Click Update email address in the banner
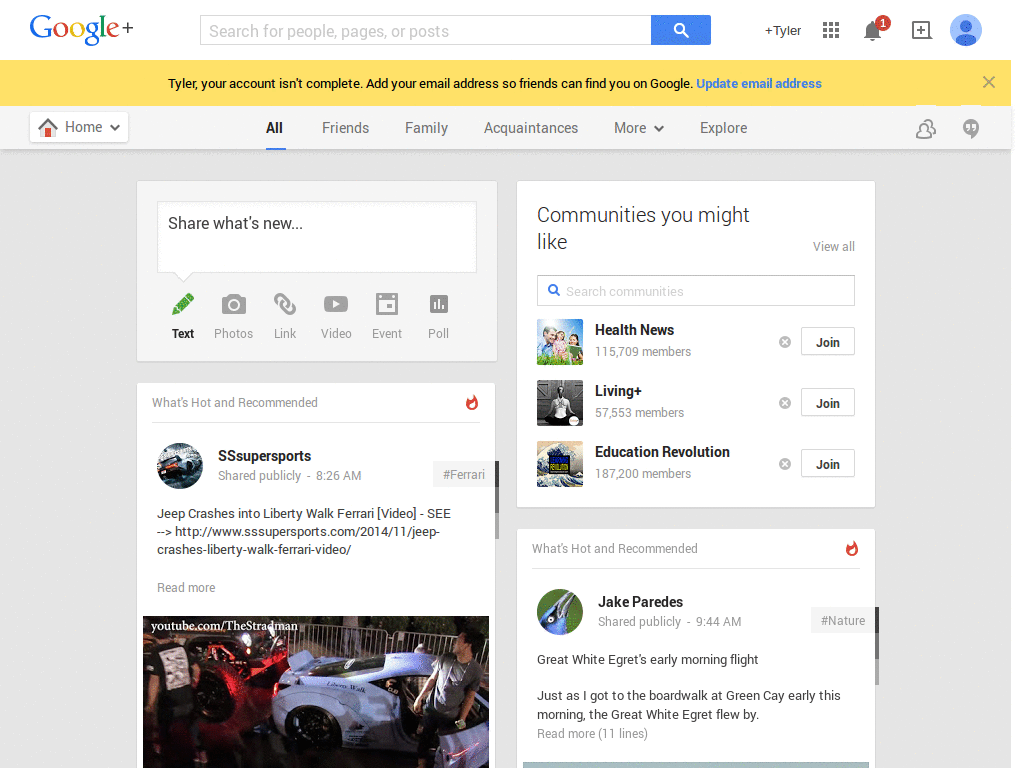 759,83
